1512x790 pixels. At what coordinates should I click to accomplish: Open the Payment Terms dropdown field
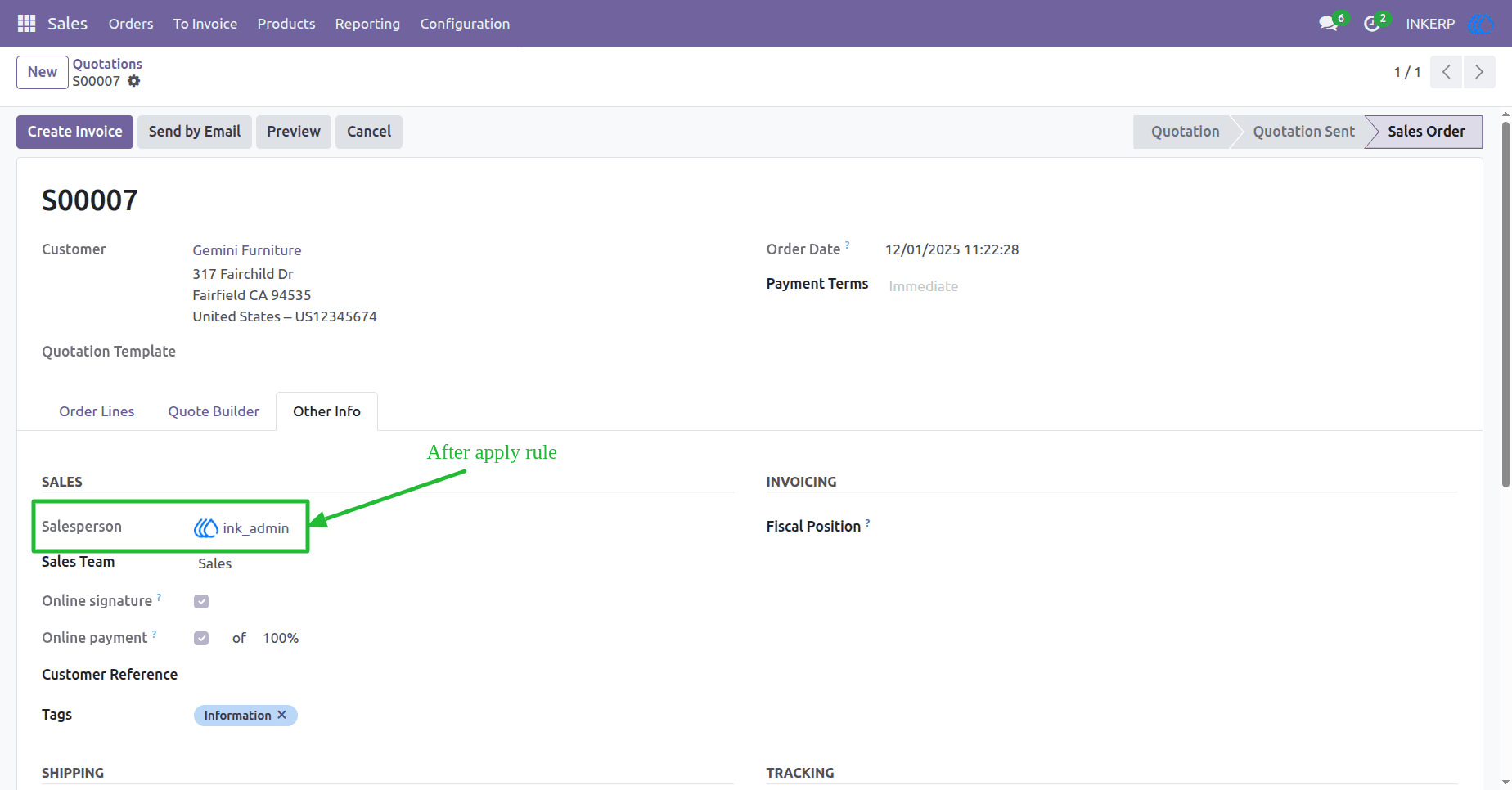click(1170, 286)
